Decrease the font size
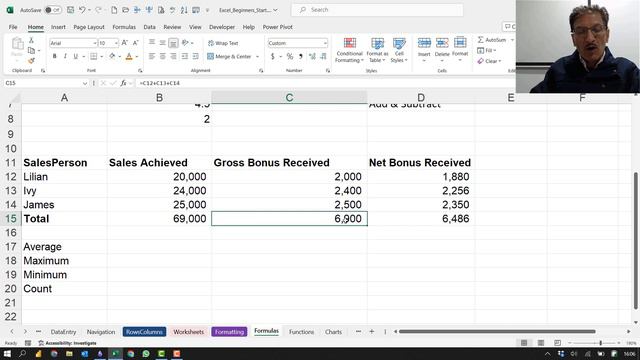640x360 pixels. [x=136, y=43]
